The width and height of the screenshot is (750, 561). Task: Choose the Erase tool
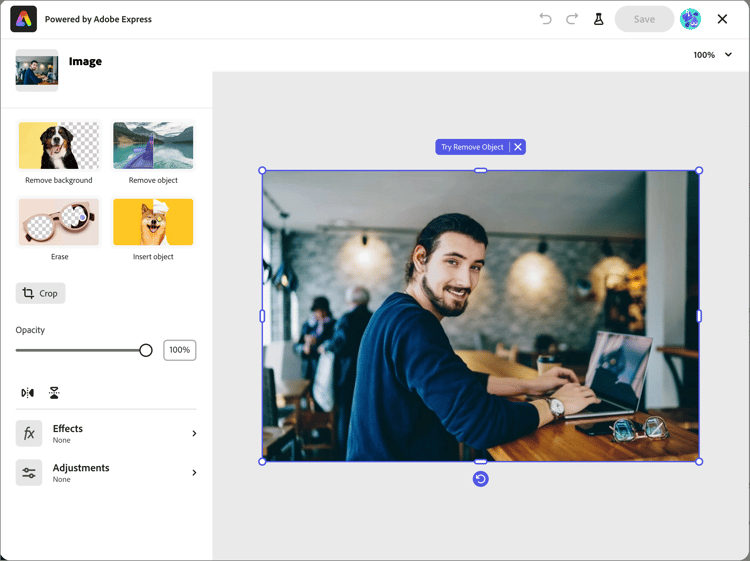pos(59,229)
